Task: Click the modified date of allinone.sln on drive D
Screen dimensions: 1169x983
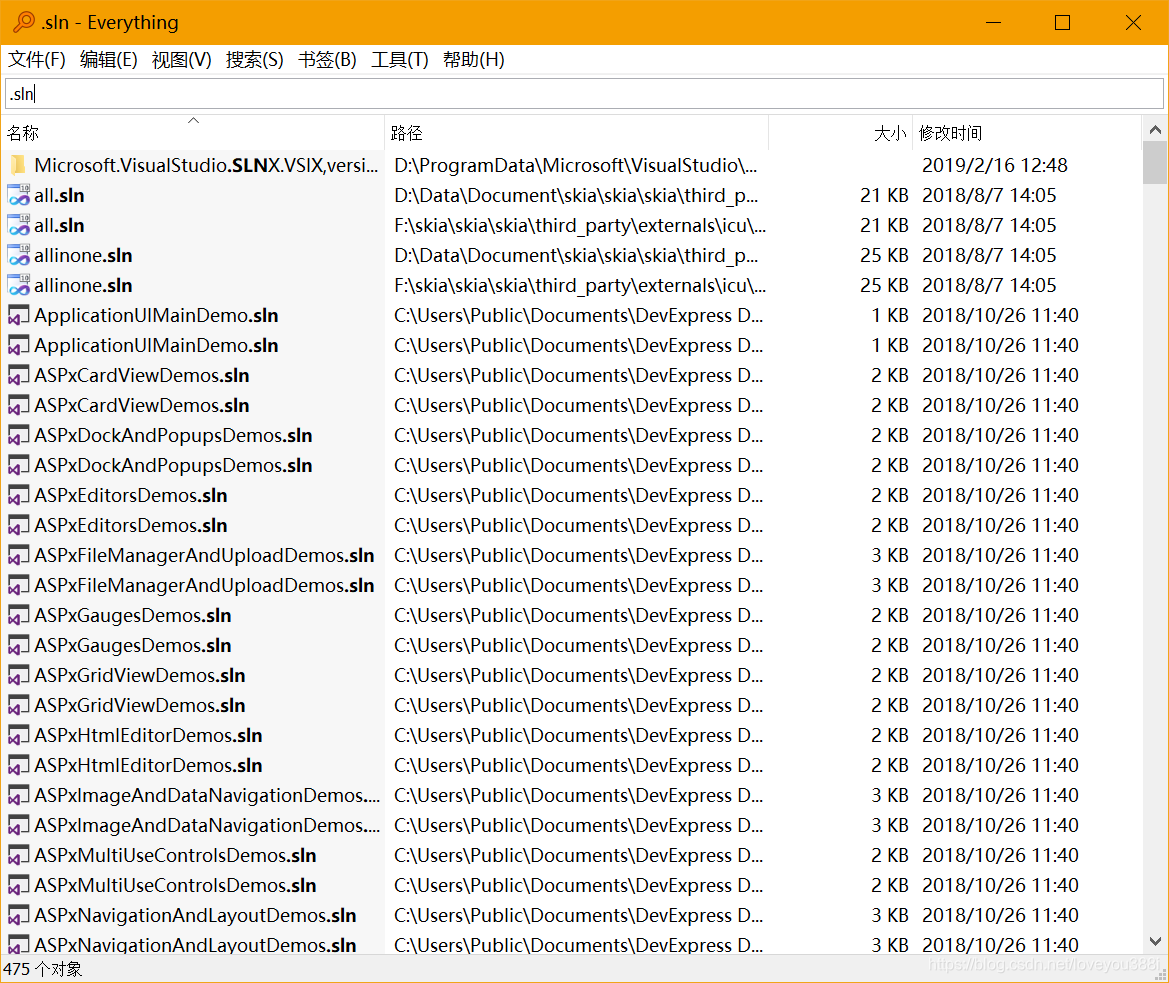Action: pos(989,255)
